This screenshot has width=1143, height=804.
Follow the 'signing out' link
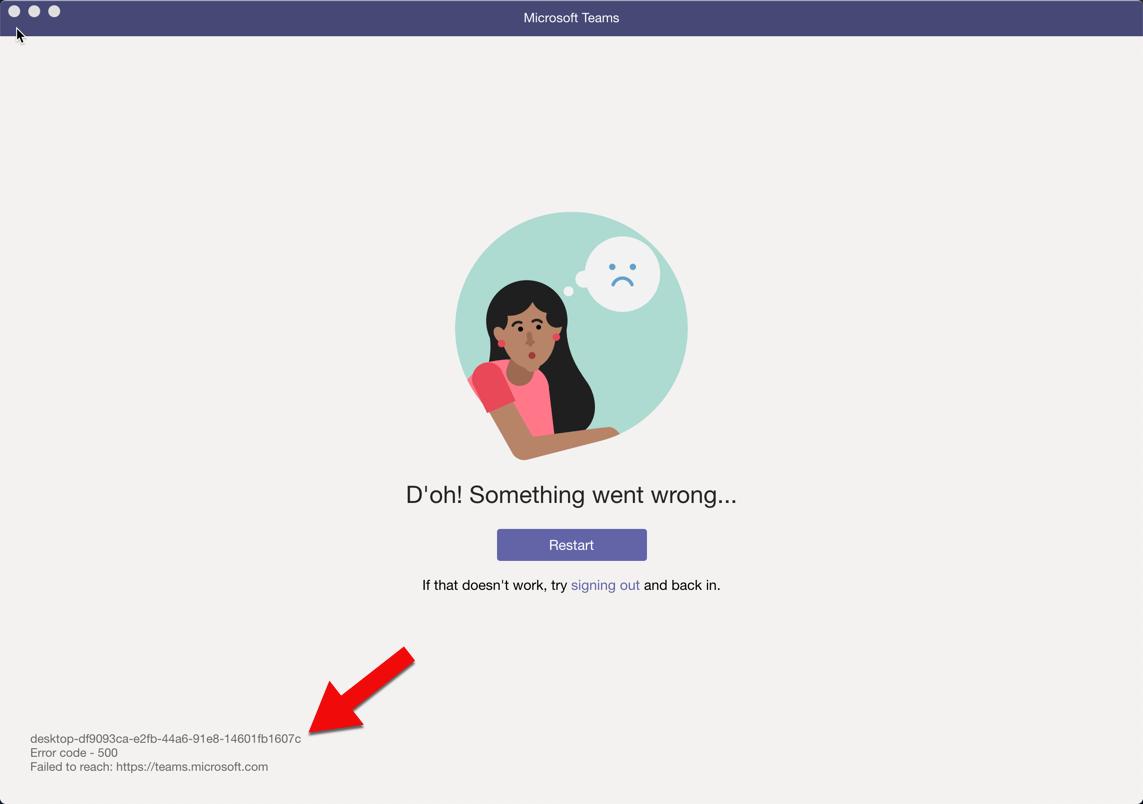tap(605, 585)
